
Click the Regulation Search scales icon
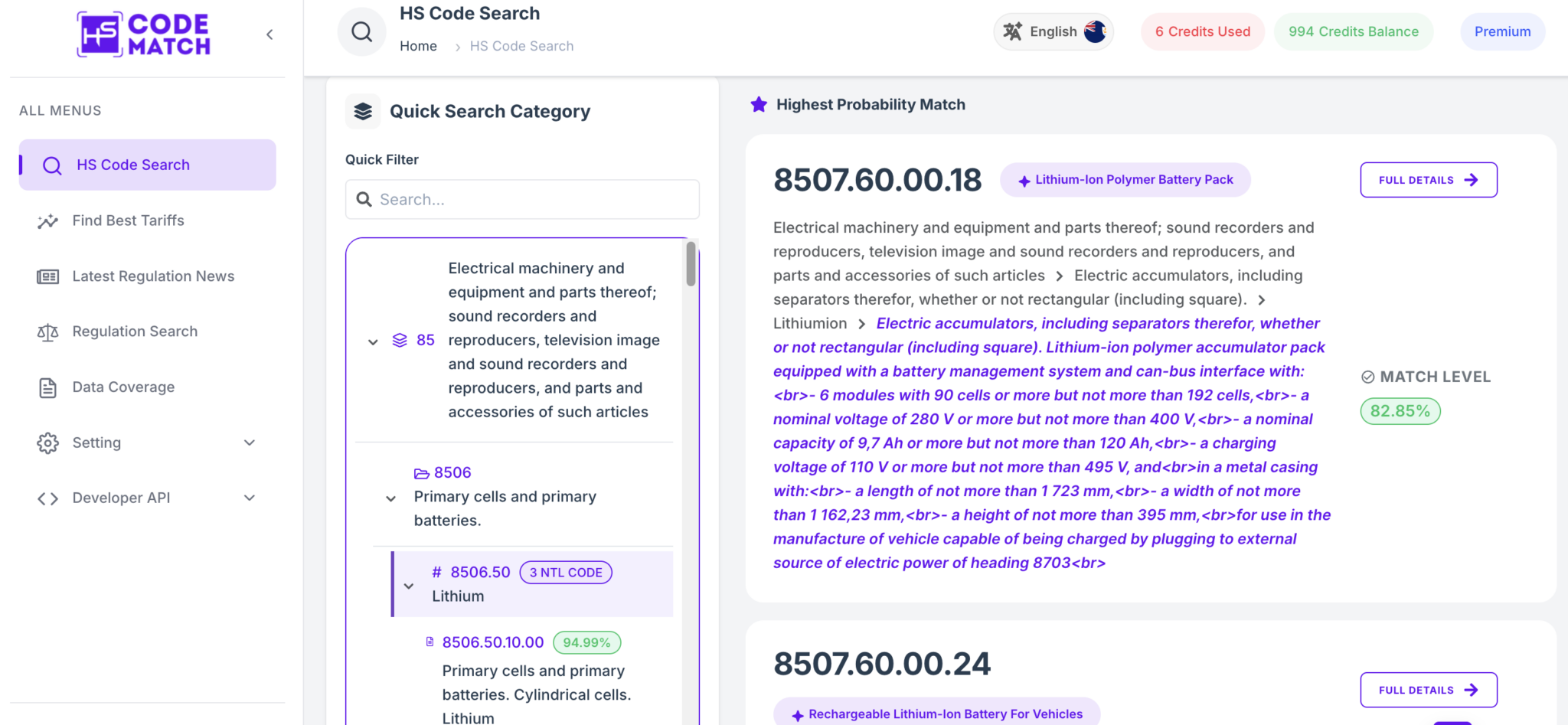pos(47,332)
